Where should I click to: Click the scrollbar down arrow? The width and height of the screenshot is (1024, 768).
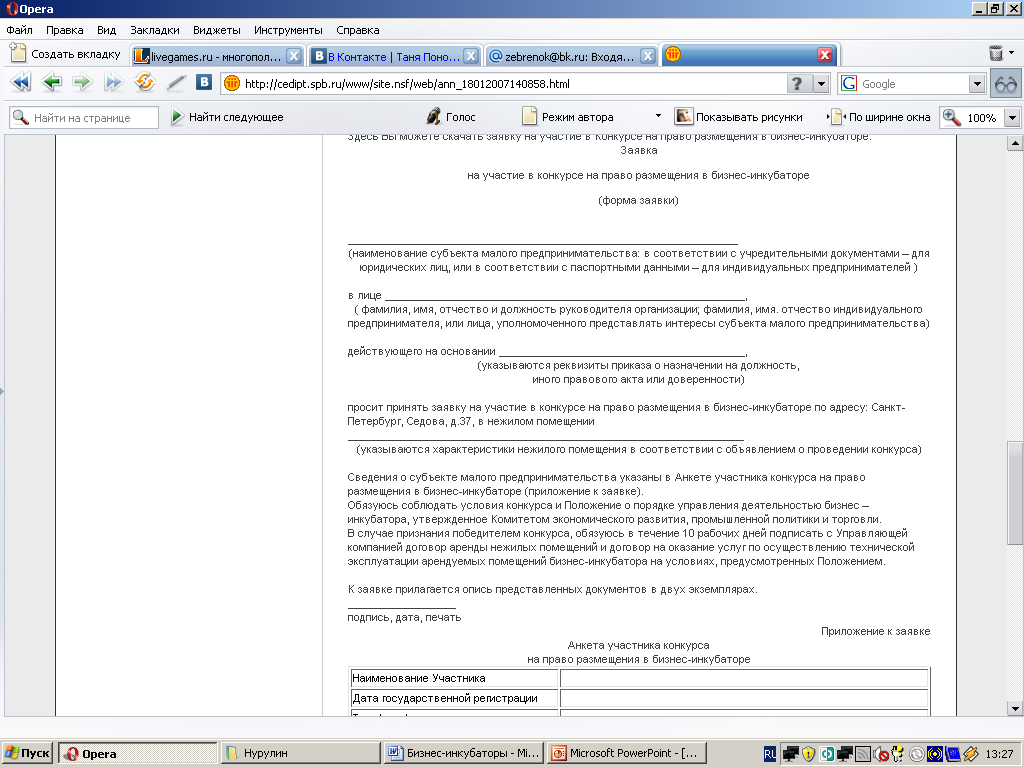(1014, 708)
